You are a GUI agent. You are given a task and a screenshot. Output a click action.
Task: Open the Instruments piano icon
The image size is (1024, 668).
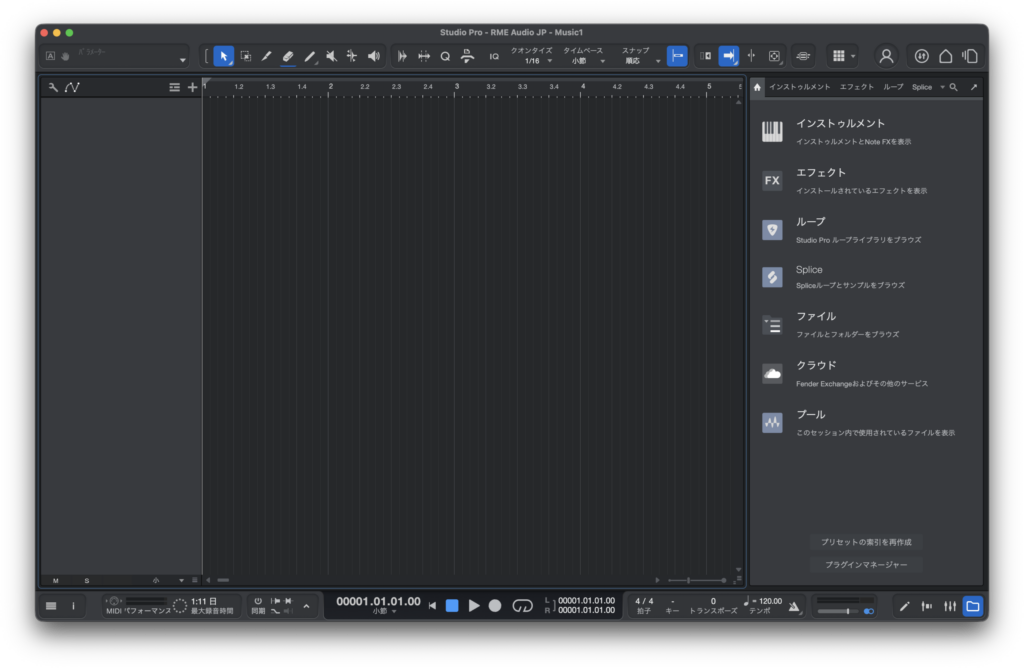(x=772, y=132)
